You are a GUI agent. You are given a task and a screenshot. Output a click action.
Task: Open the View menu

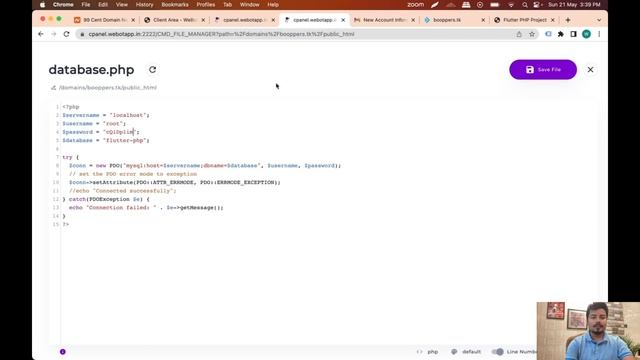[122, 4]
